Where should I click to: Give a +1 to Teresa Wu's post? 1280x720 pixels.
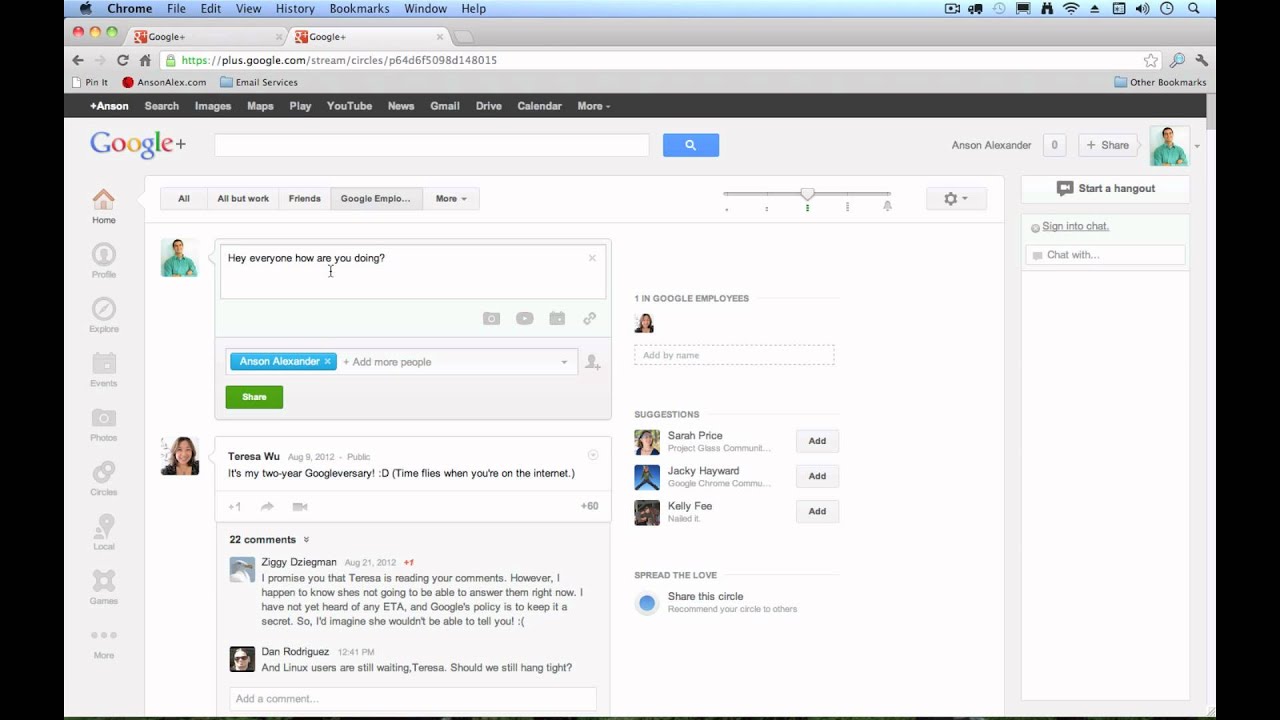pos(234,506)
